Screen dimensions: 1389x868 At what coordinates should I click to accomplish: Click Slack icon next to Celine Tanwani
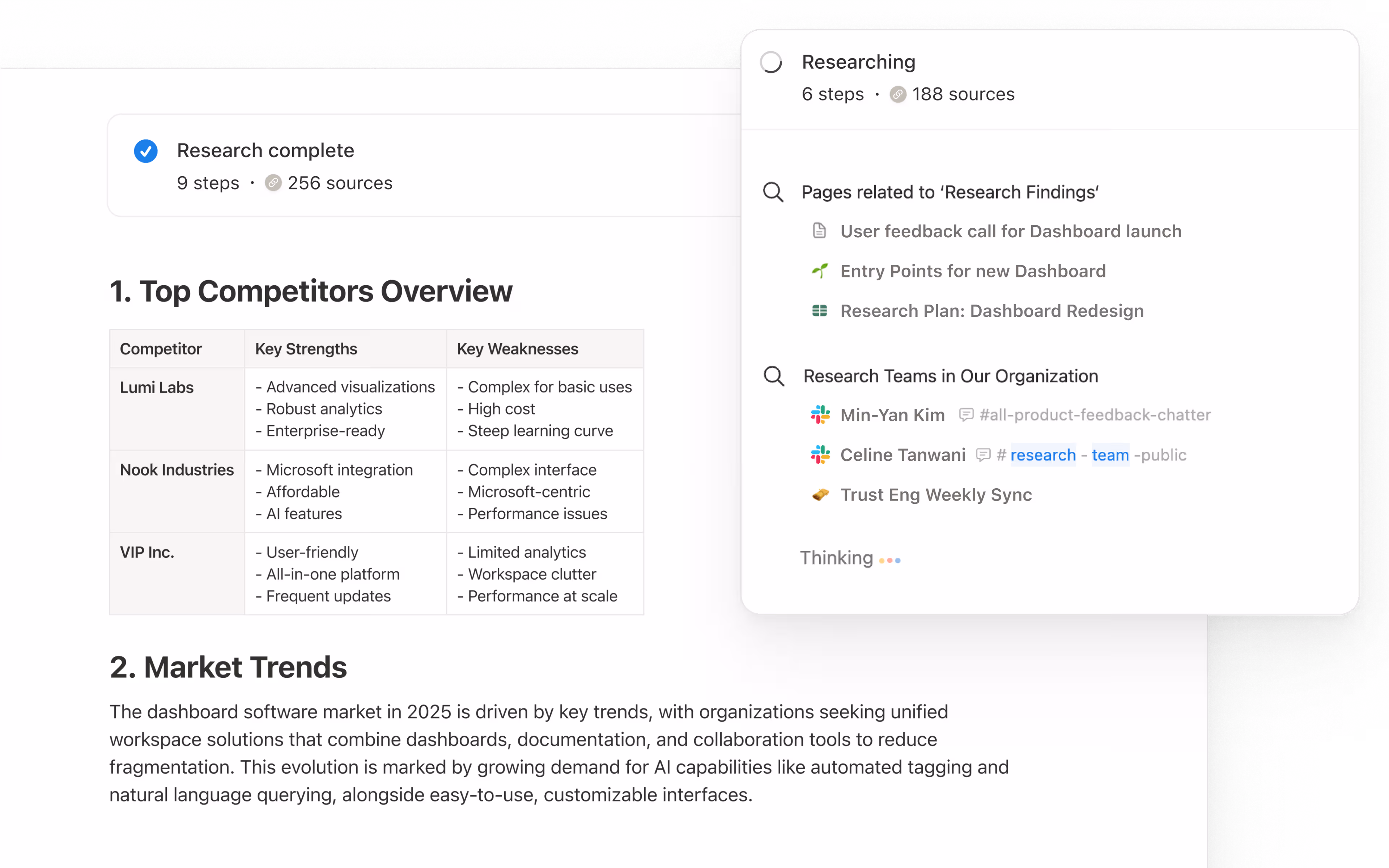(820, 455)
